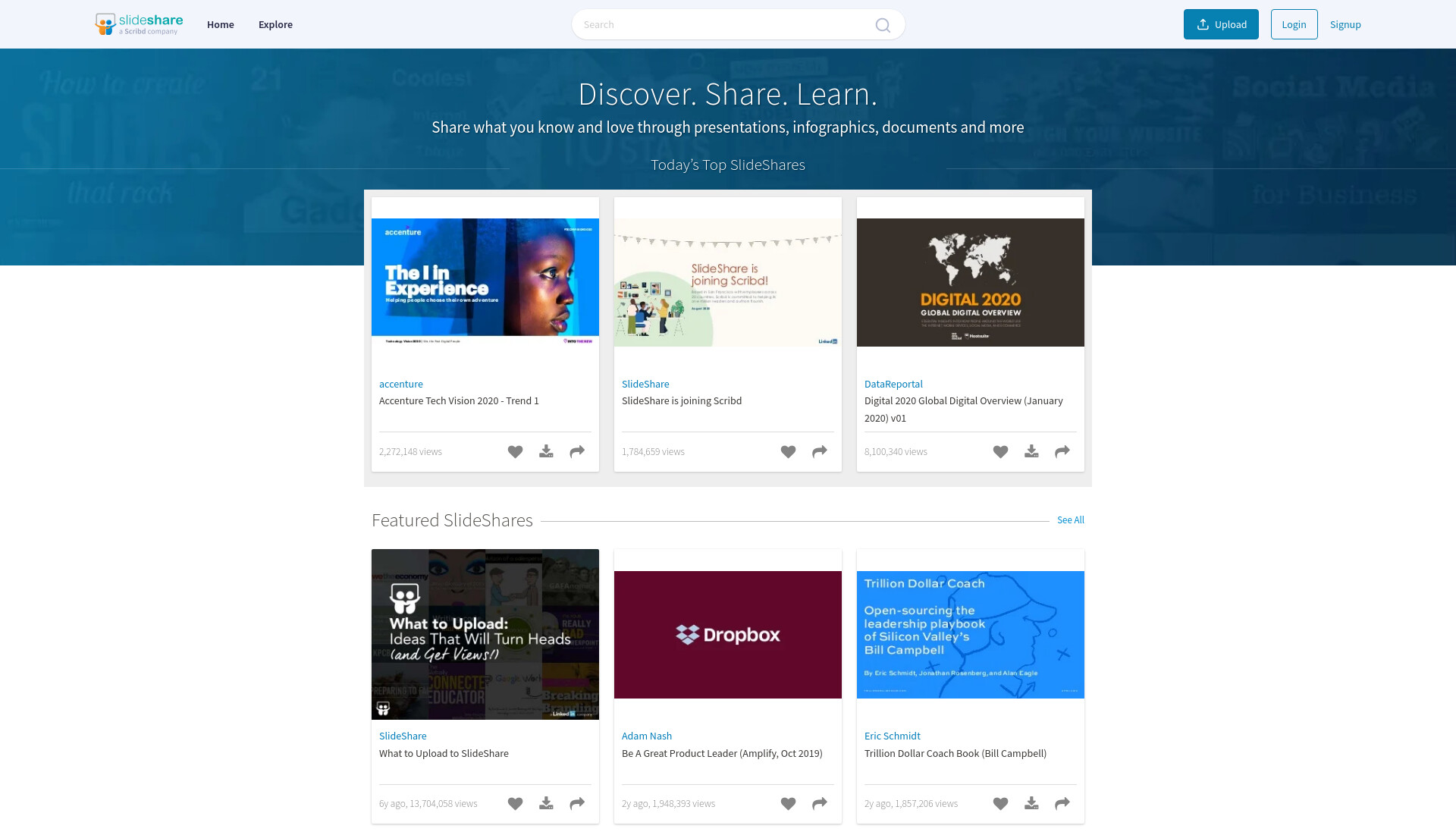This screenshot has width=1456, height=832.
Task: Share Be A Great Product Leader
Action: click(x=820, y=804)
